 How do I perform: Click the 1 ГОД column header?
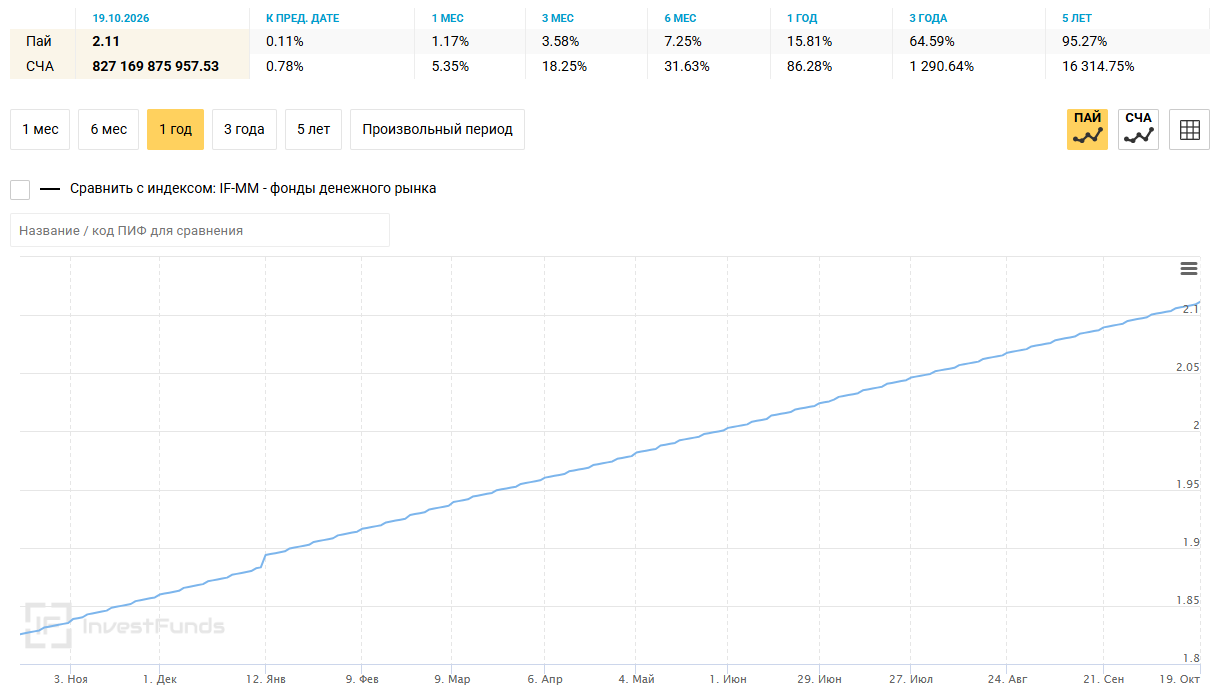coord(804,18)
